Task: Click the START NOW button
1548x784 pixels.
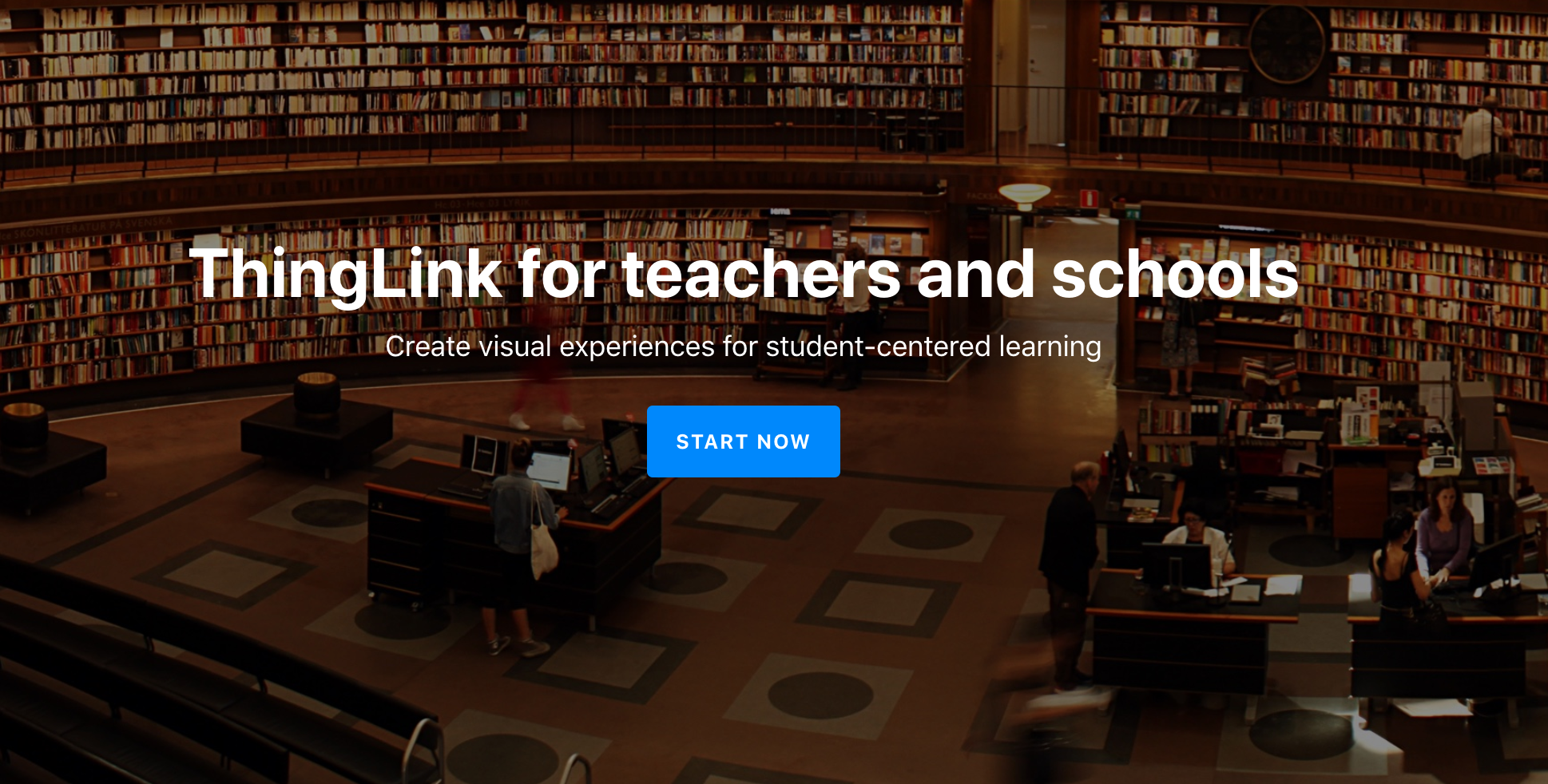Action: (x=743, y=441)
